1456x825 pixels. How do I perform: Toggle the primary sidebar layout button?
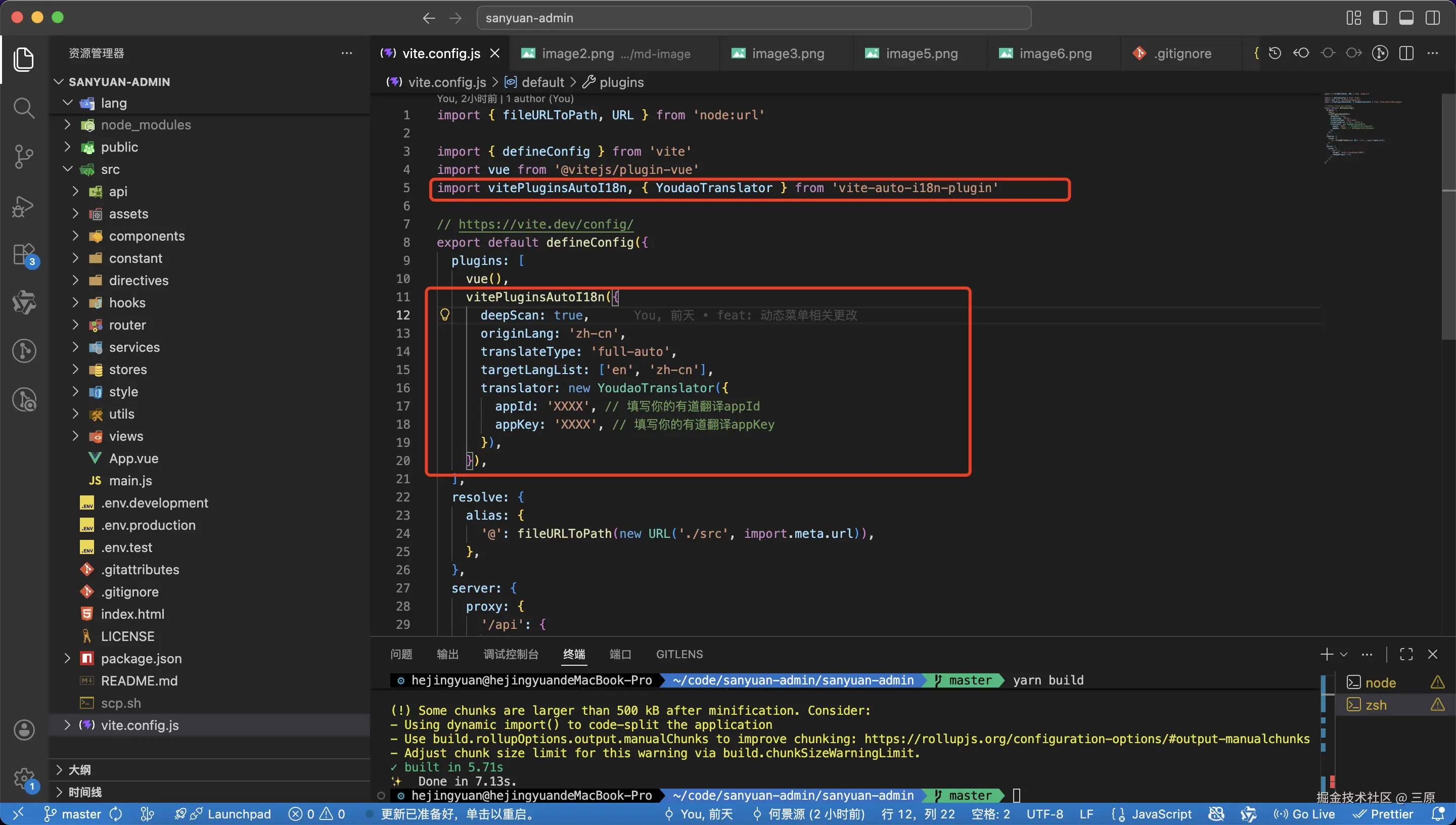click(1380, 18)
